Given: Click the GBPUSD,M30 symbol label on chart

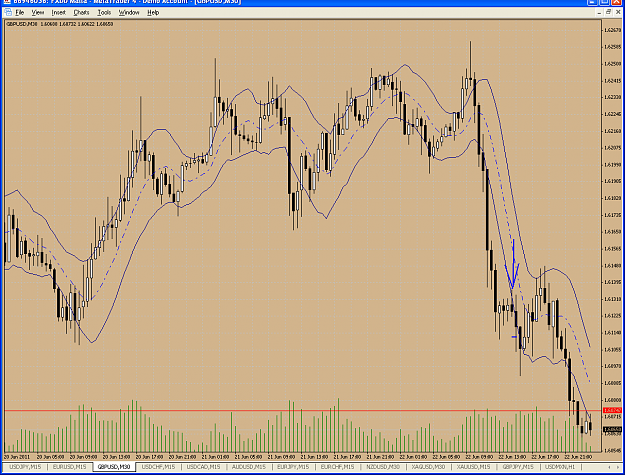Looking at the screenshot, I should point(22,24).
